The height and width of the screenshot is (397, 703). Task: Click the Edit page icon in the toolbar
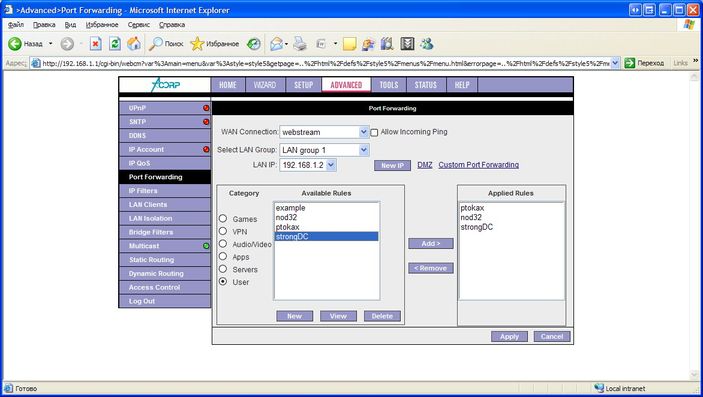click(x=321, y=44)
